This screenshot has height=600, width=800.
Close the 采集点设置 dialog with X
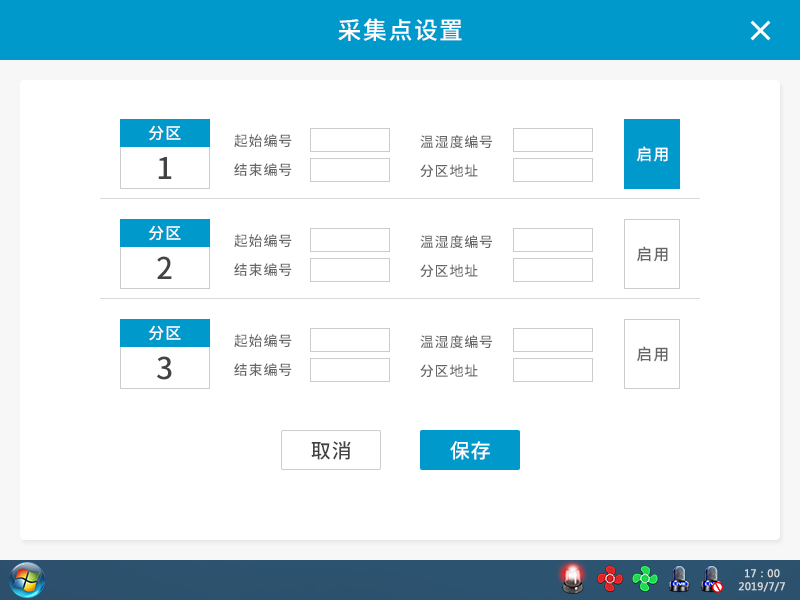point(760,31)
